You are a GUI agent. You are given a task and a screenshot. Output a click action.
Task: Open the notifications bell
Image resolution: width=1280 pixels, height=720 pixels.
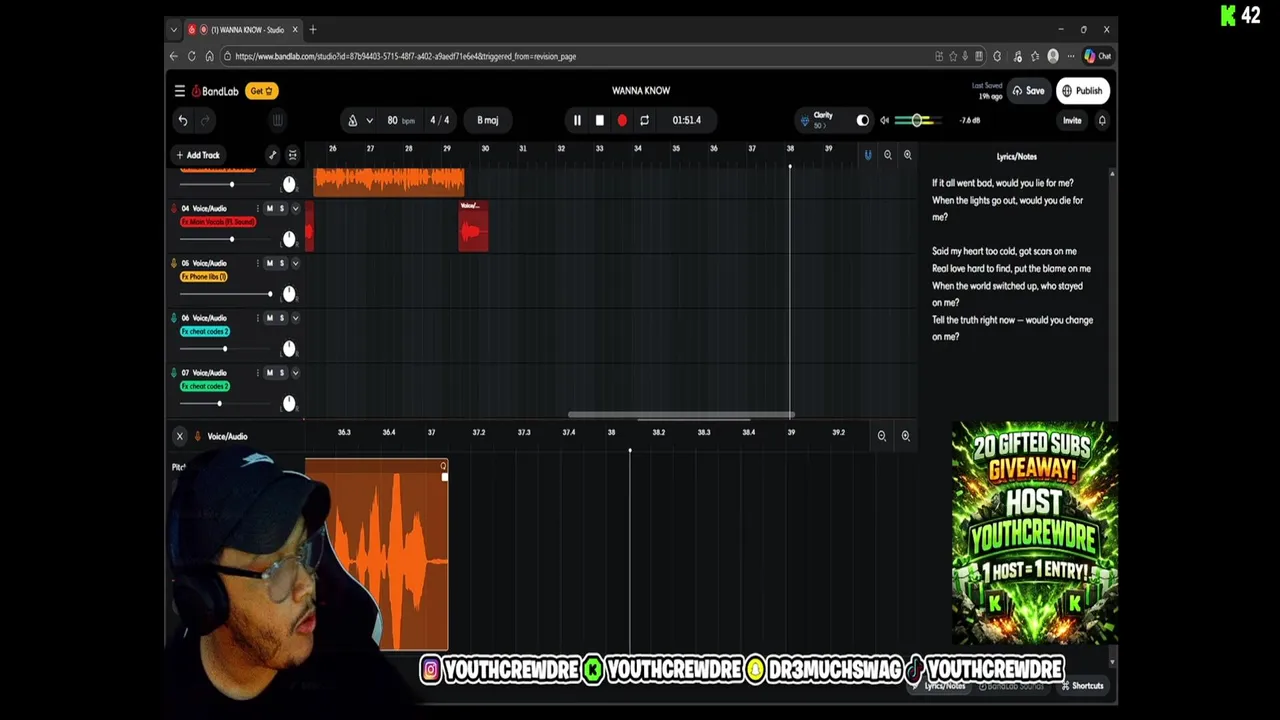pyautogui.click(x=1102, y=120)
